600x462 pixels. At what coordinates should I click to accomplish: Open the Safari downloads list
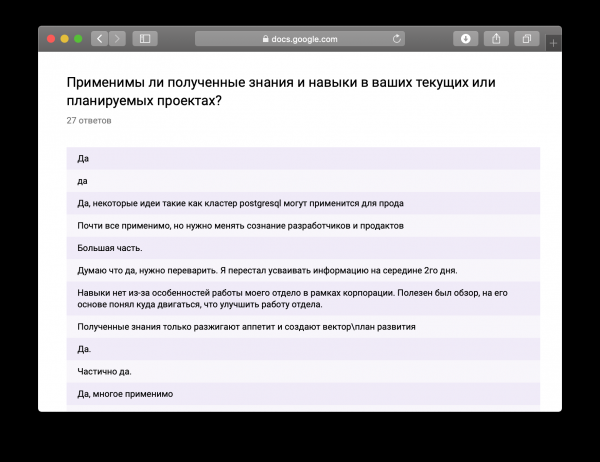tap(465, 39)
